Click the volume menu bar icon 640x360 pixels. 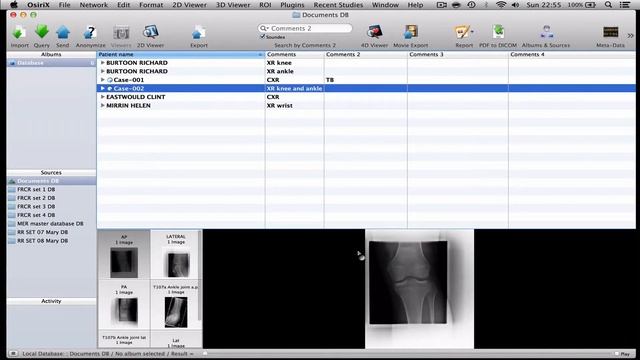(516, 5)
